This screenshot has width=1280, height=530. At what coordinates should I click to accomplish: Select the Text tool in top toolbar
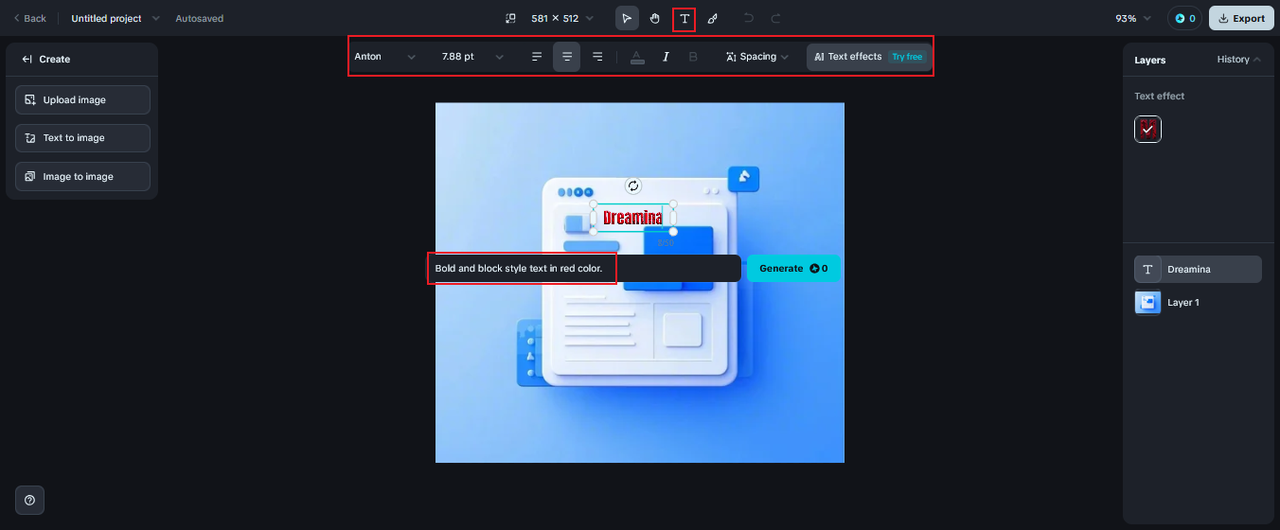point(684,18)
